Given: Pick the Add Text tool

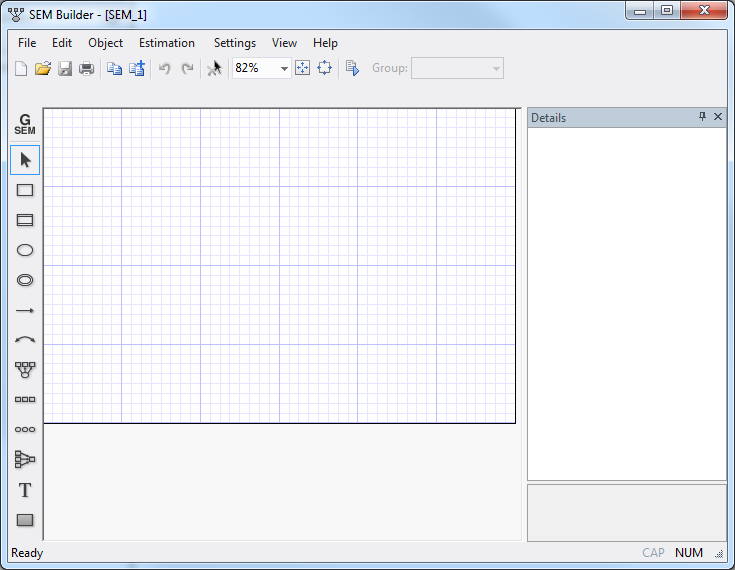Looking at the screenshot, I should (25, 490).
